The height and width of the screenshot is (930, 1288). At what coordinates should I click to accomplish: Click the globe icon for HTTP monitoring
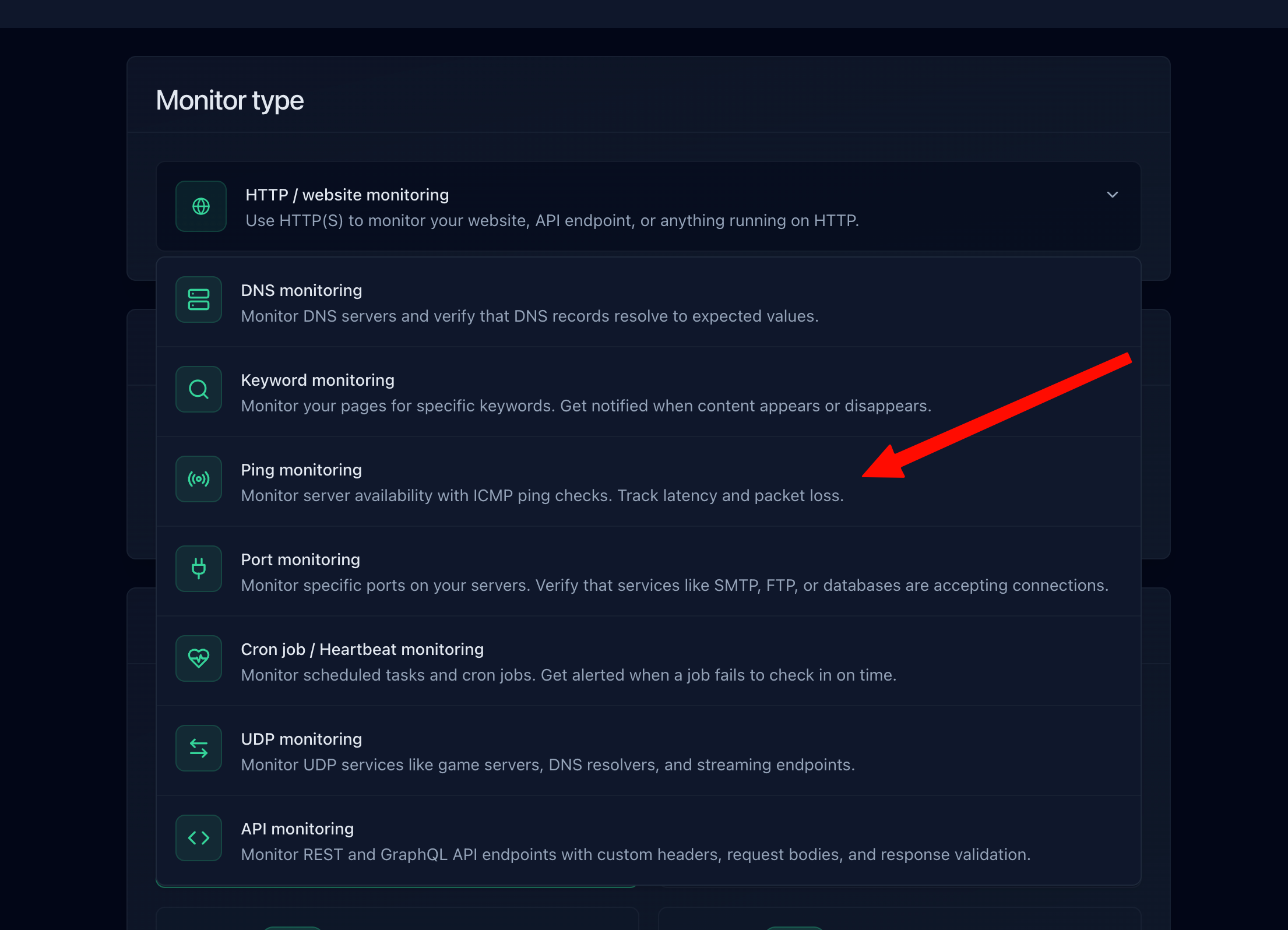(x=201, y=206)
